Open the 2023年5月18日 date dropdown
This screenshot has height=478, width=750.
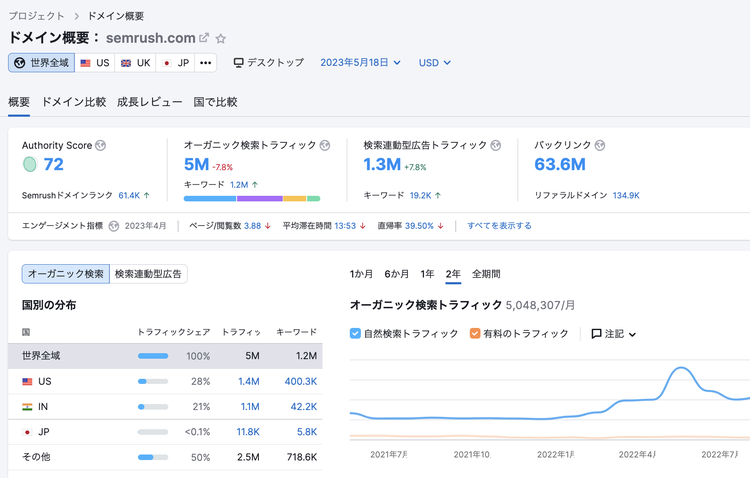click(x=360, y=63)
